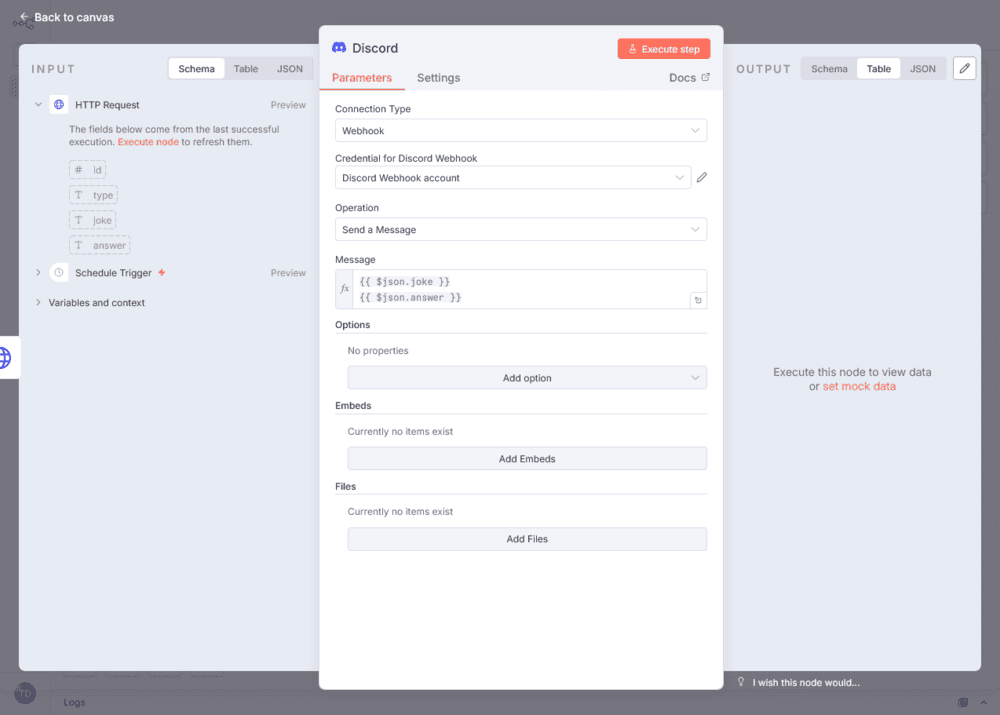Click the expression editor icon in Message field
This screenshot has width=1000, height=715.
tap(697, 300)
